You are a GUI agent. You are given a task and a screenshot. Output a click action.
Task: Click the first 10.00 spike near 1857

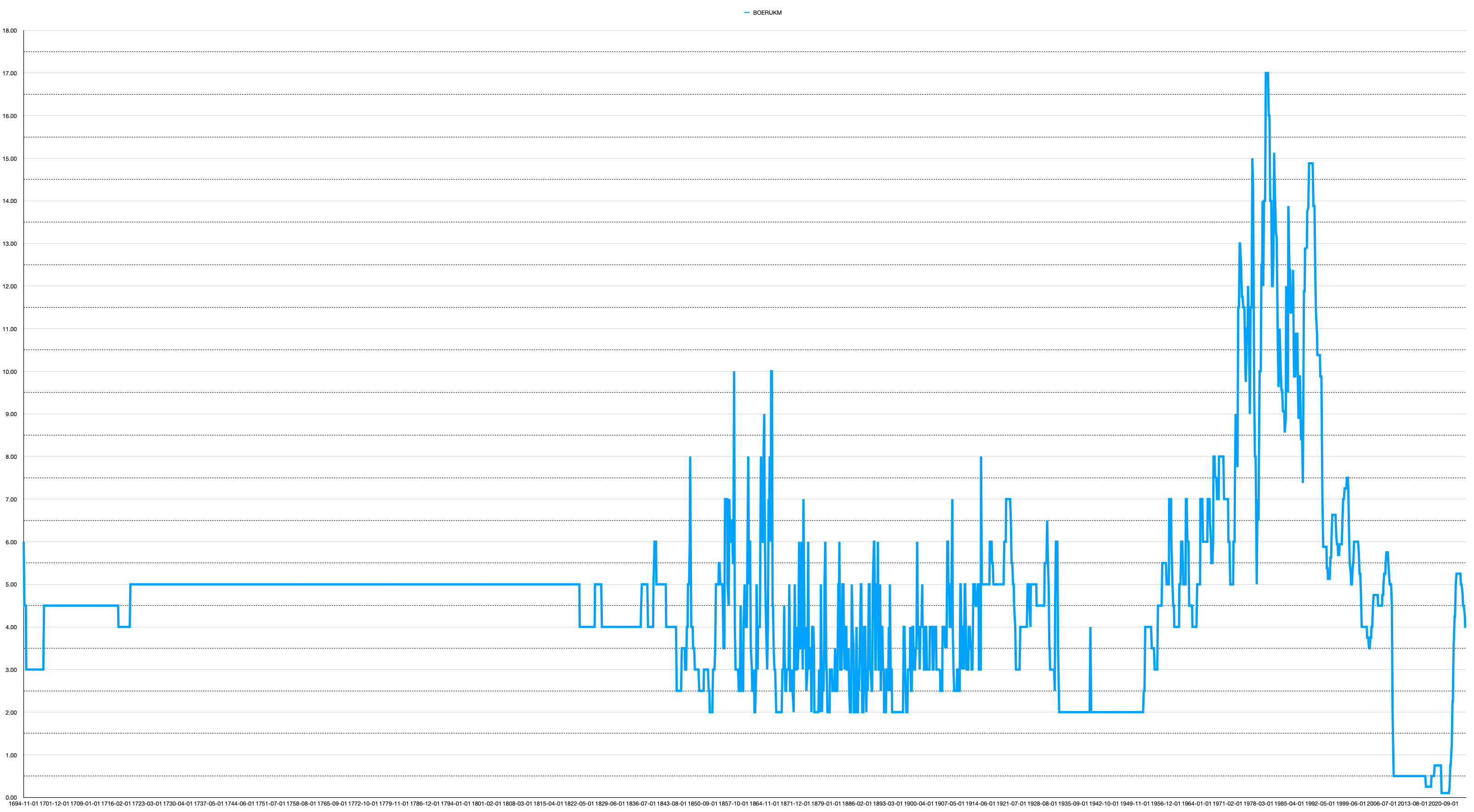click(x=734, y=373)
